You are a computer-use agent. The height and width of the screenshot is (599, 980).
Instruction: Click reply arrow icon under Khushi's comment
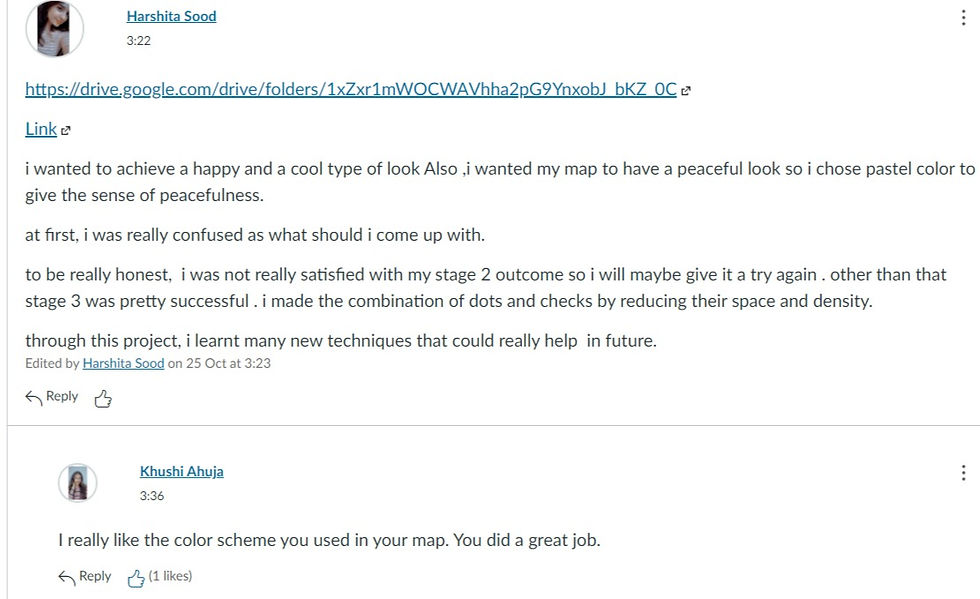click(x=67, y=577)
